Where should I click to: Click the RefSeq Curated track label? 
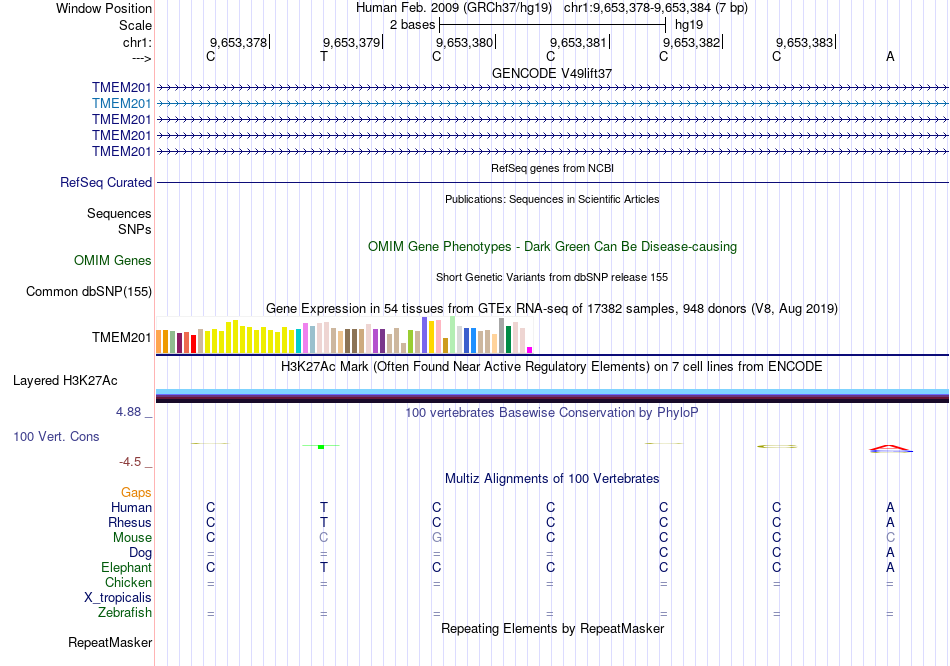click(x=106, y=182)
